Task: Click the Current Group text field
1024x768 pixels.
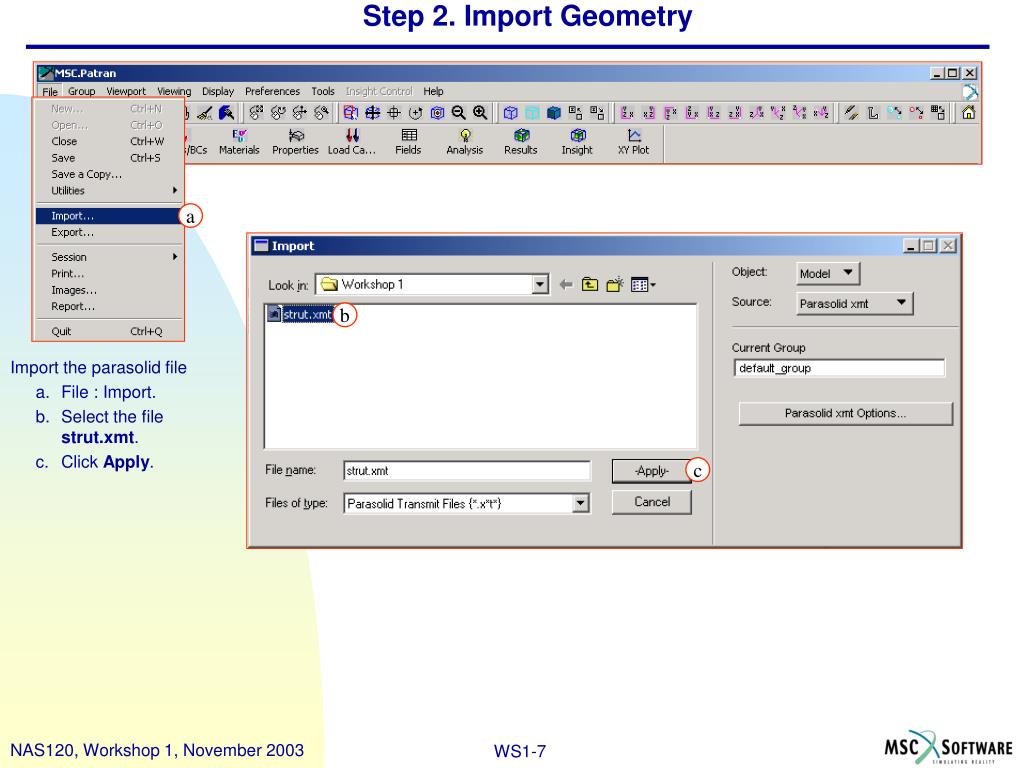Action: (839, 368)
